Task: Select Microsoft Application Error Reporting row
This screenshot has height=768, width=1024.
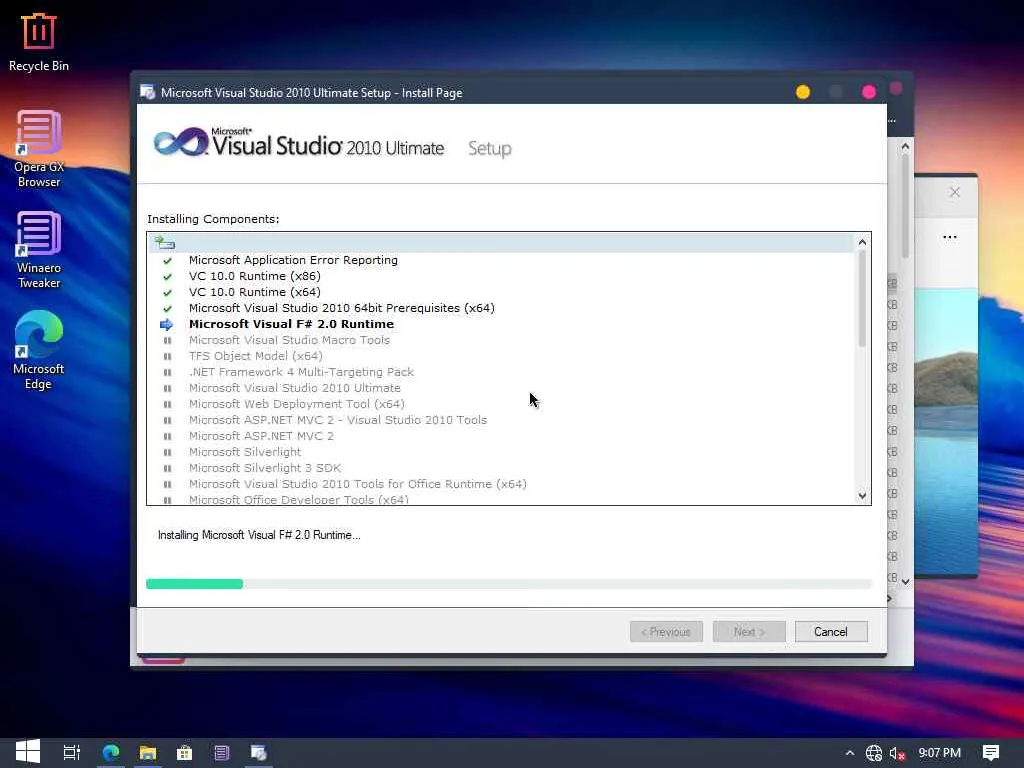Action: (293, 260)
